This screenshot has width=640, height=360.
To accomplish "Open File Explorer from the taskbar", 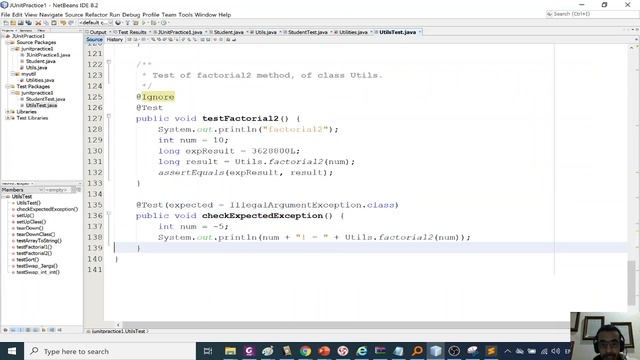I will 230,351.
